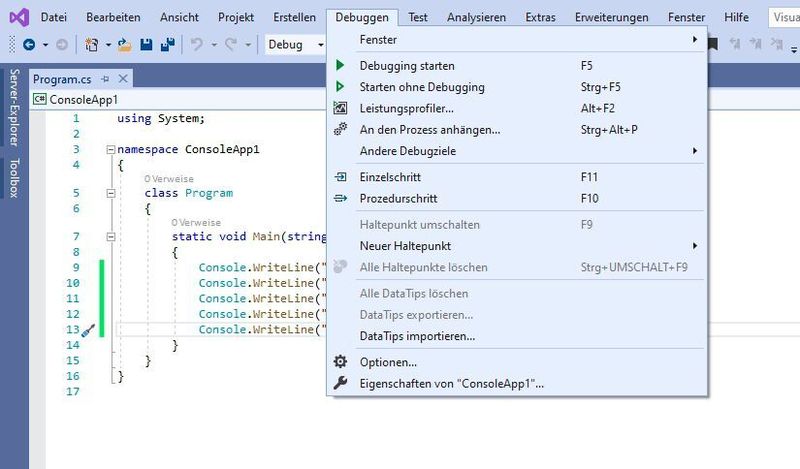The width and height of the screenshot is (800, 469).
Task: Click the green play icon for Debugging starten
Action: (340, 65)
